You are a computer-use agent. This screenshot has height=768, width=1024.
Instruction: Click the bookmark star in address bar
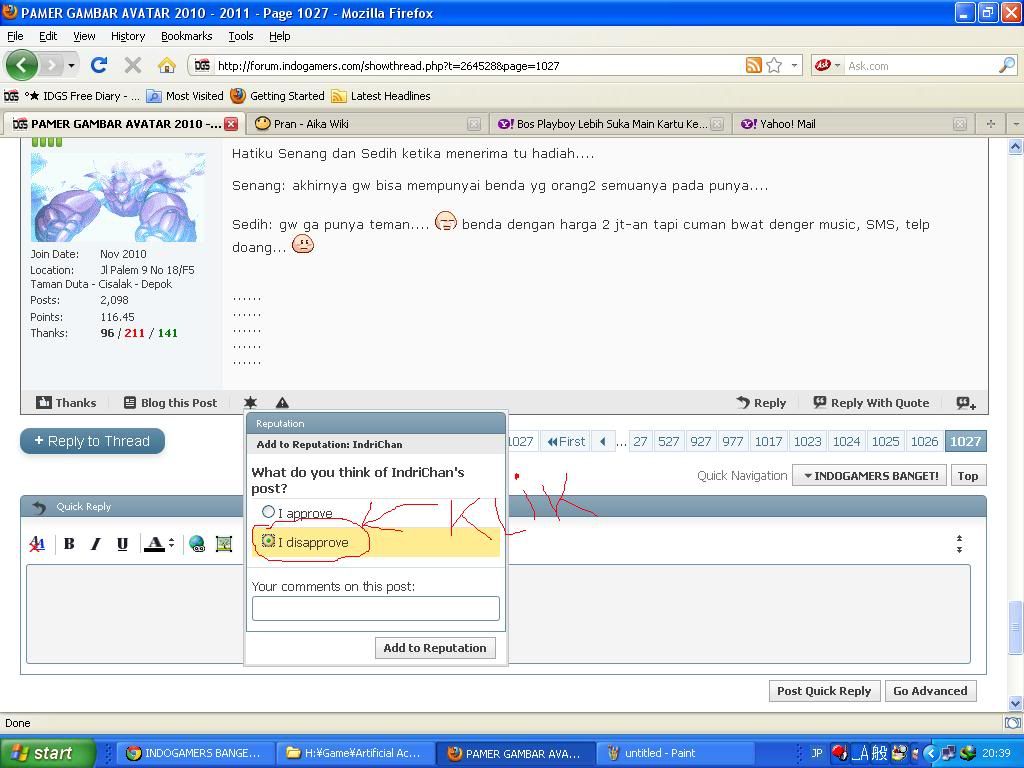pos(774,65)
